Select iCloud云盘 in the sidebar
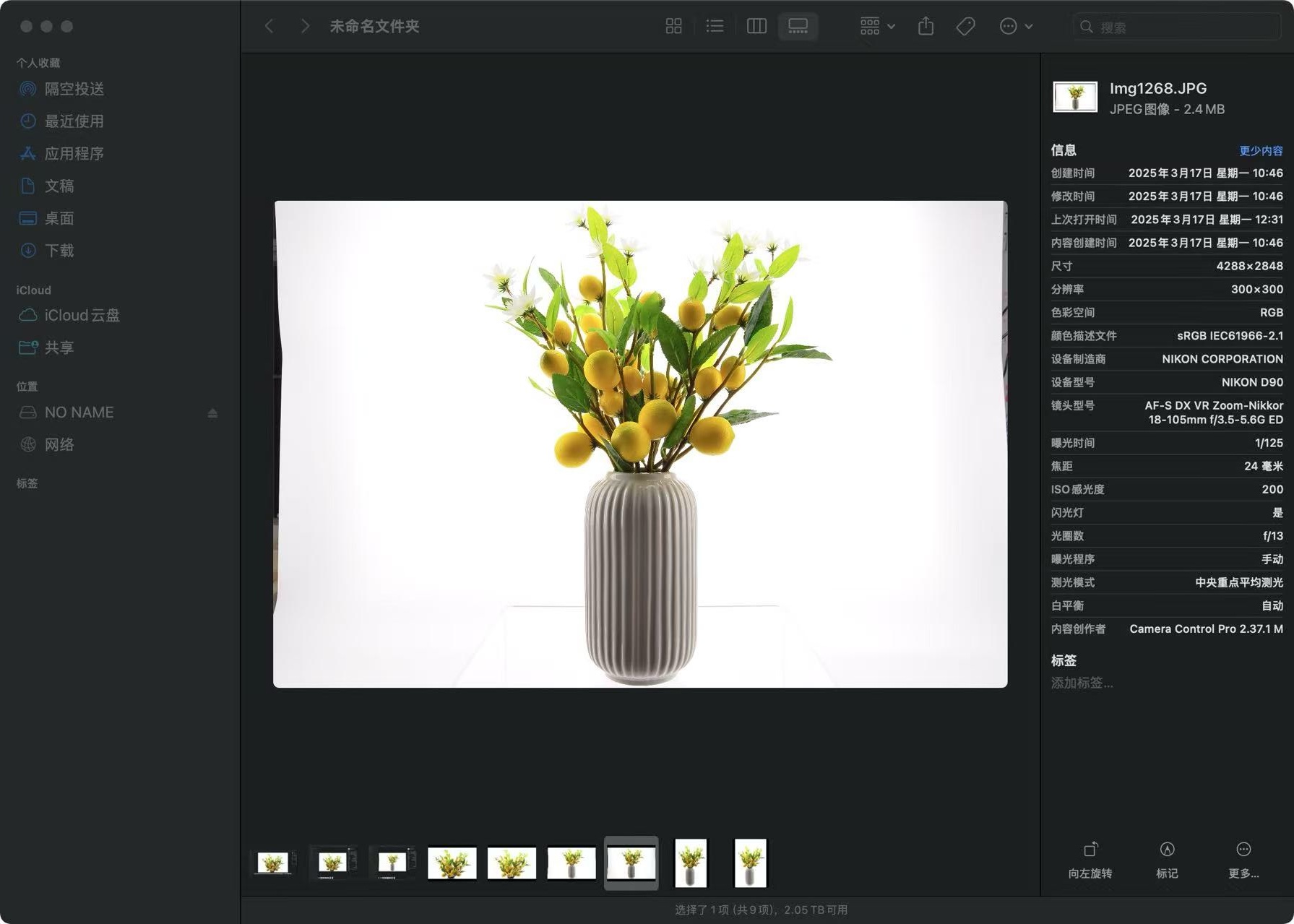 (82, 316)
